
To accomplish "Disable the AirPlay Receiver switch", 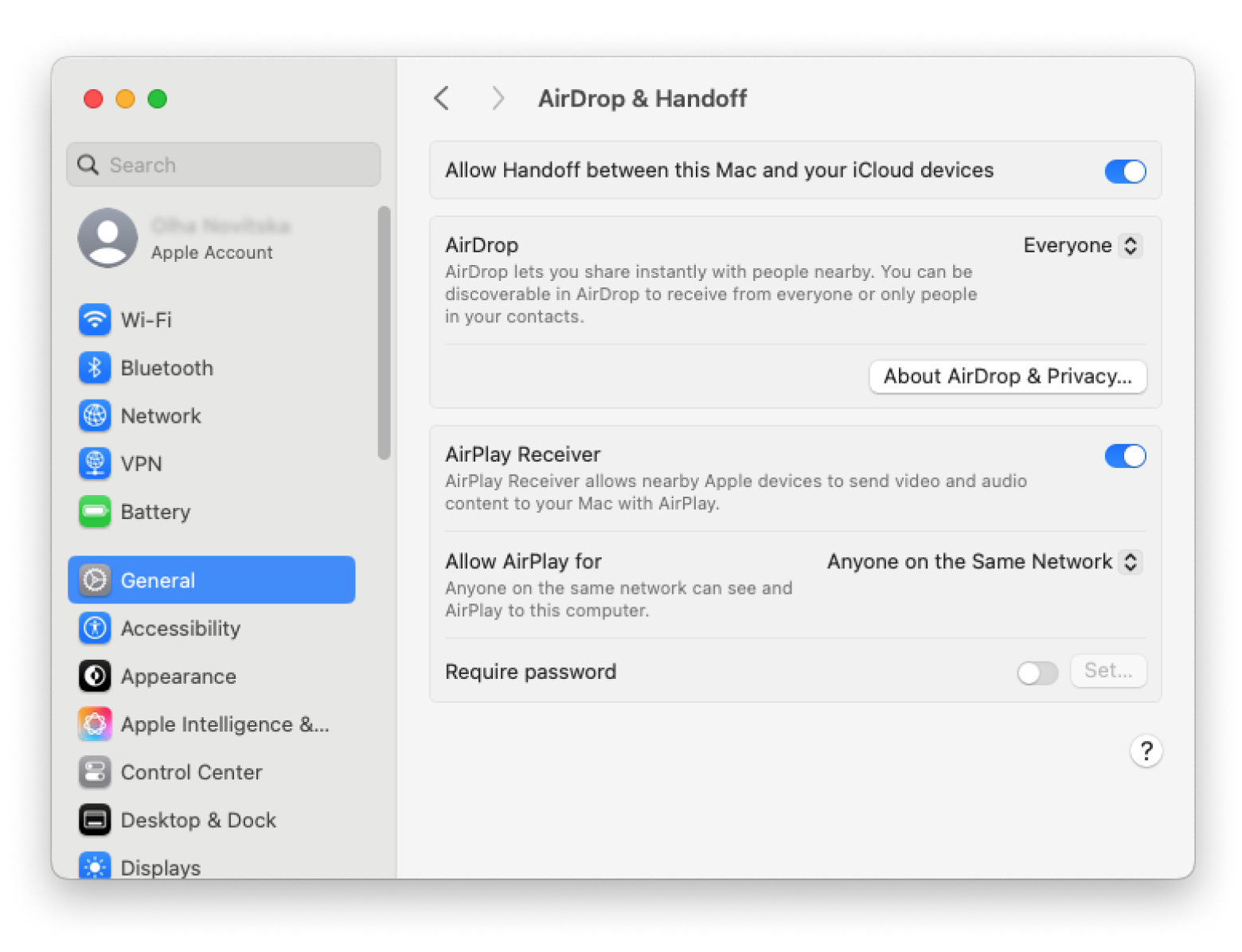I will point(1125,456).
